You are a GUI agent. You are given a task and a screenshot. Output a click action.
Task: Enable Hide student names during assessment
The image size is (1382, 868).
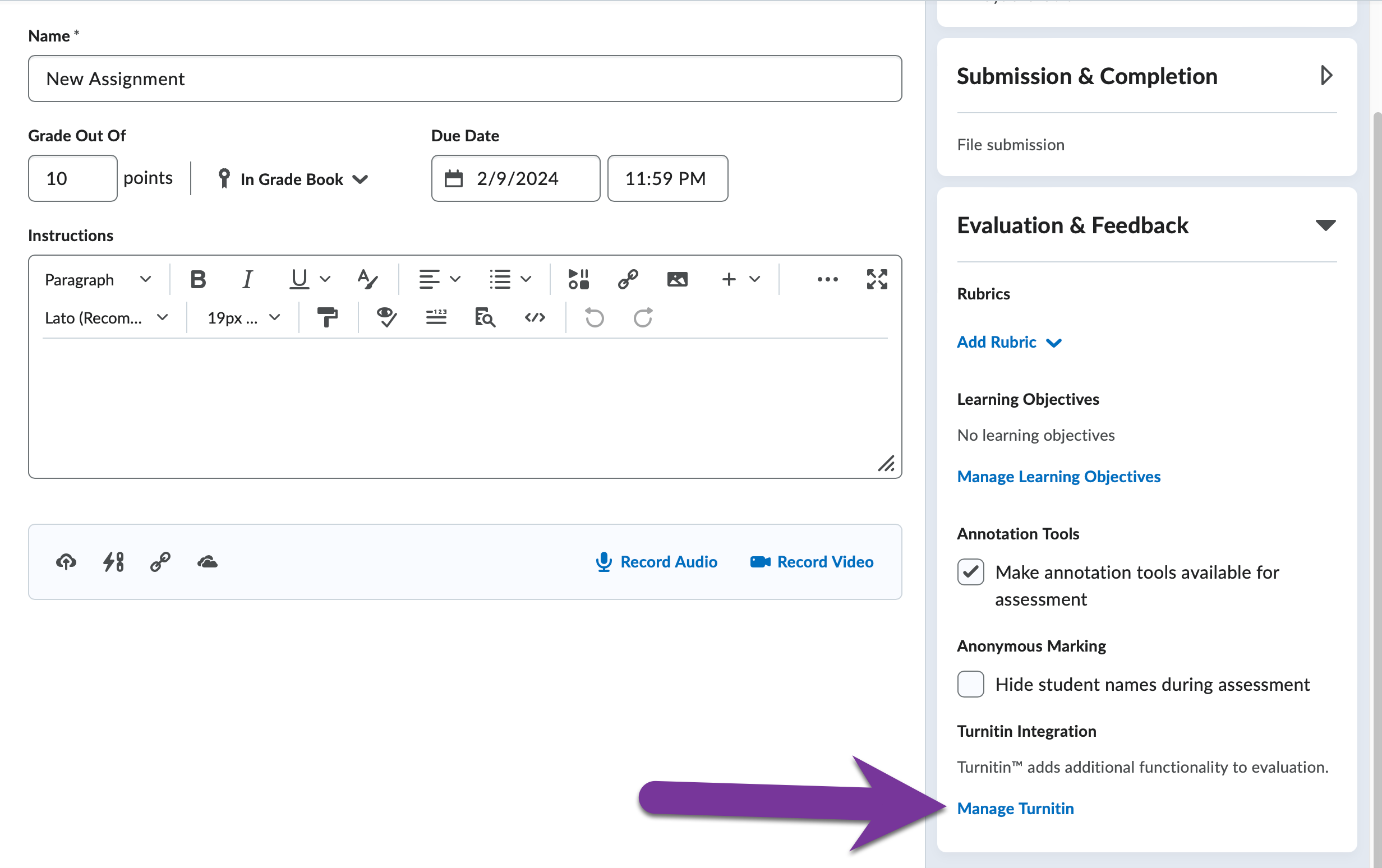click(970, 684)
